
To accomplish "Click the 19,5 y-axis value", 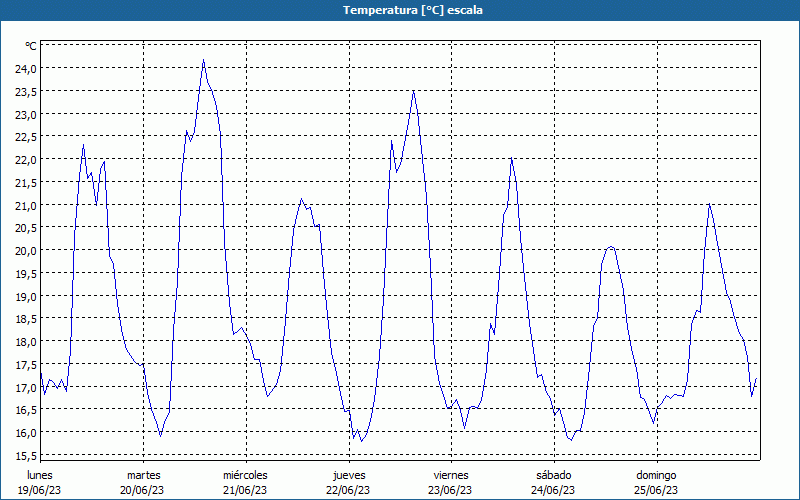I will [x=26, y=274].
